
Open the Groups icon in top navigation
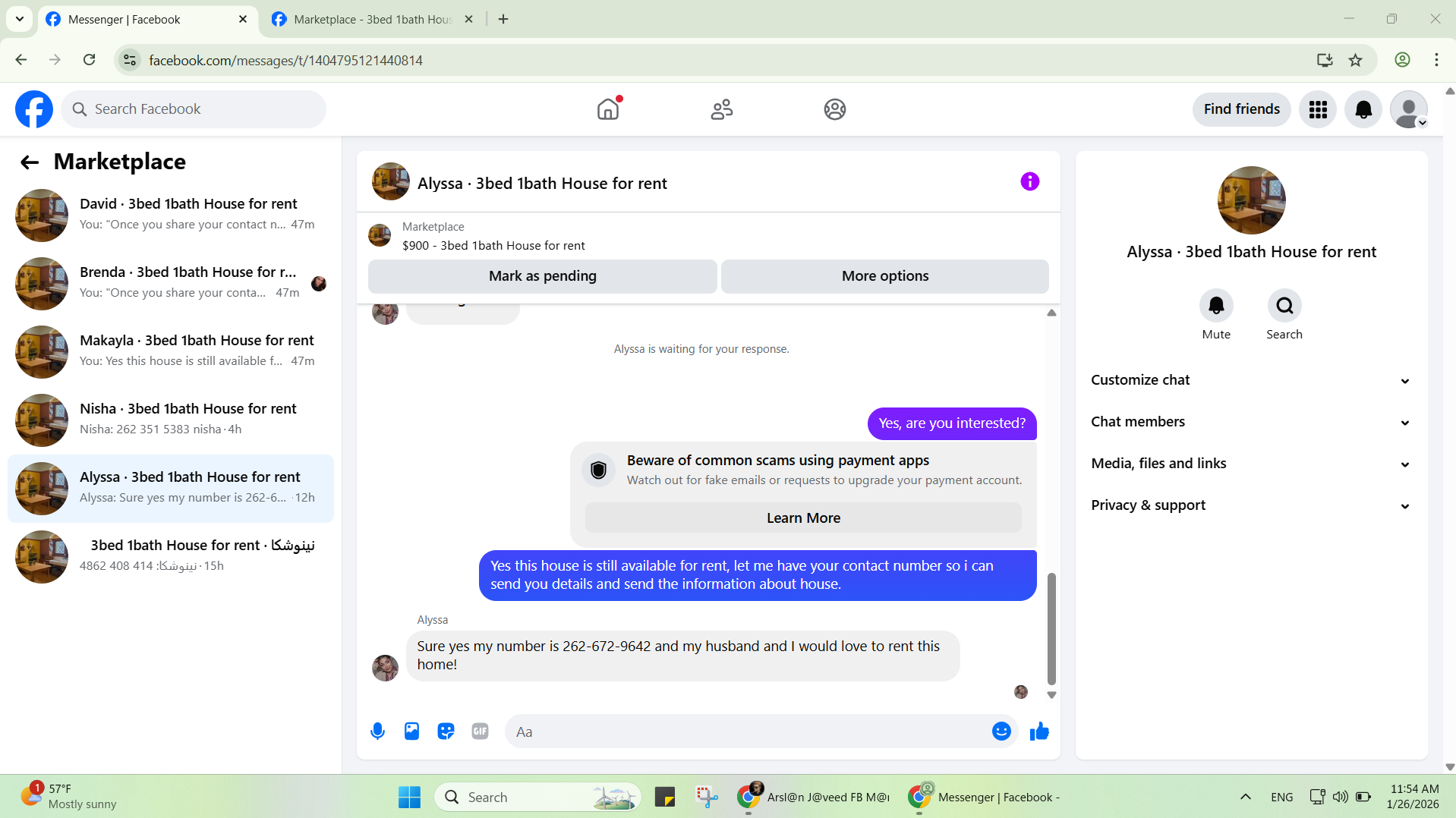pos(834,109)
